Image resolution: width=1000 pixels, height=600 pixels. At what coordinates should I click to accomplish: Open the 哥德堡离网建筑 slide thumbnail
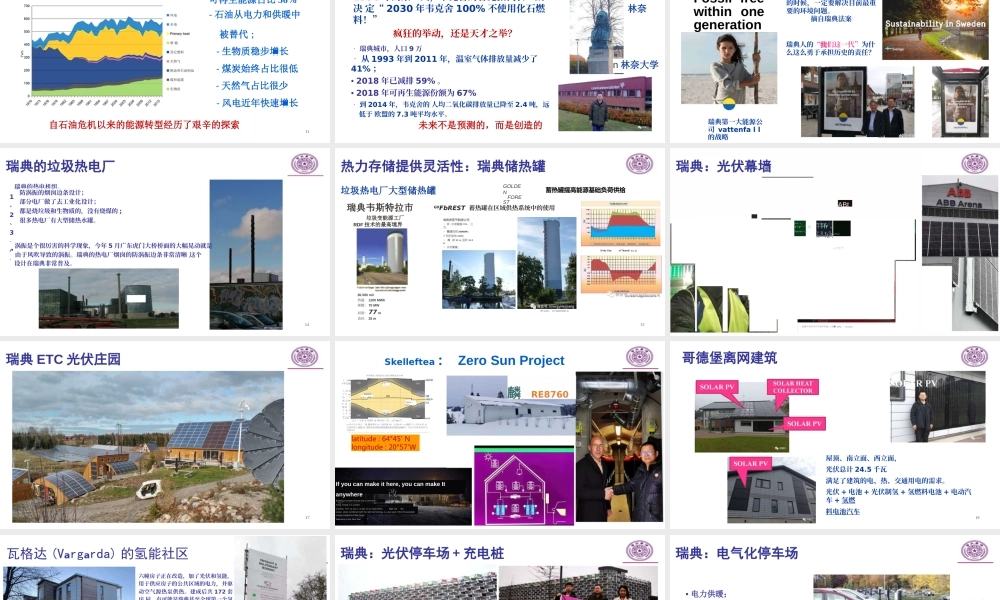835,435
